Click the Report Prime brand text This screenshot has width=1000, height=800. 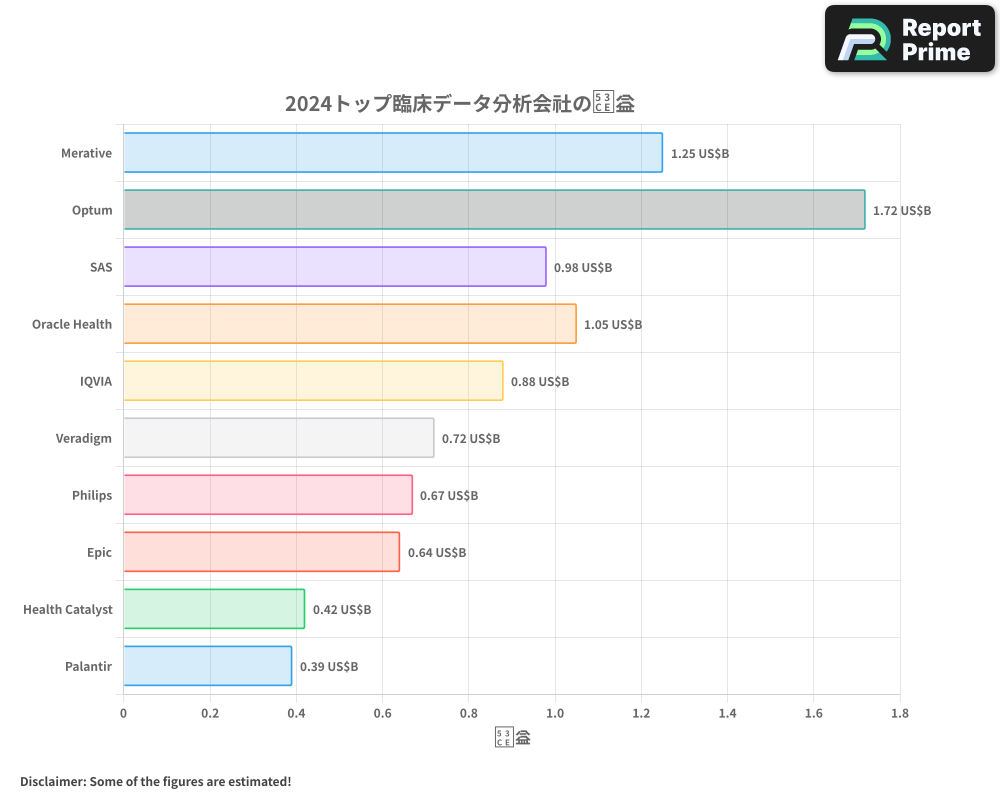click(x=940, y=40)
